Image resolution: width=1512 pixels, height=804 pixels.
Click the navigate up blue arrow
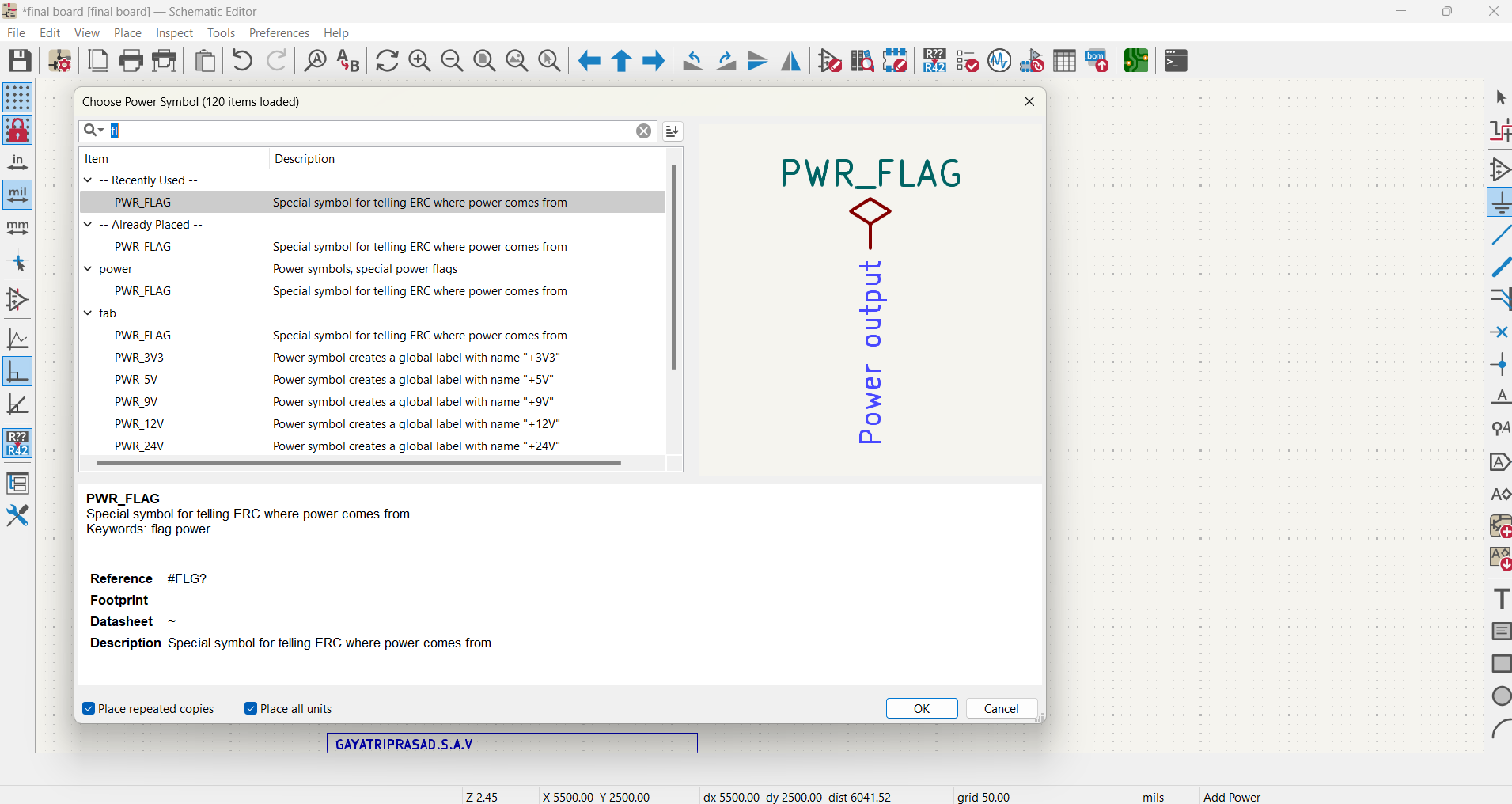click(622, 60)
